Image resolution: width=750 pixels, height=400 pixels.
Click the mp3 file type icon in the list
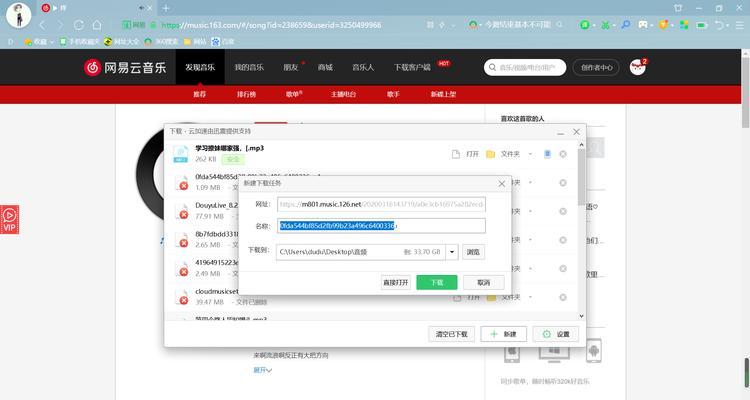click(x=181, y=154)
